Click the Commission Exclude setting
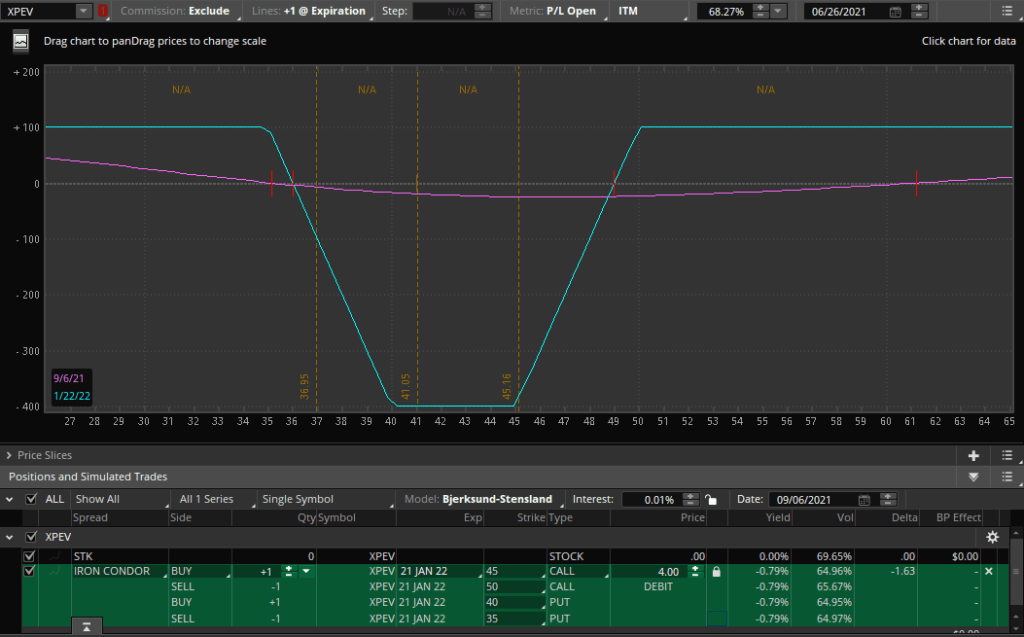Screen dimensions: 1024x637 (x=175, y=11)
